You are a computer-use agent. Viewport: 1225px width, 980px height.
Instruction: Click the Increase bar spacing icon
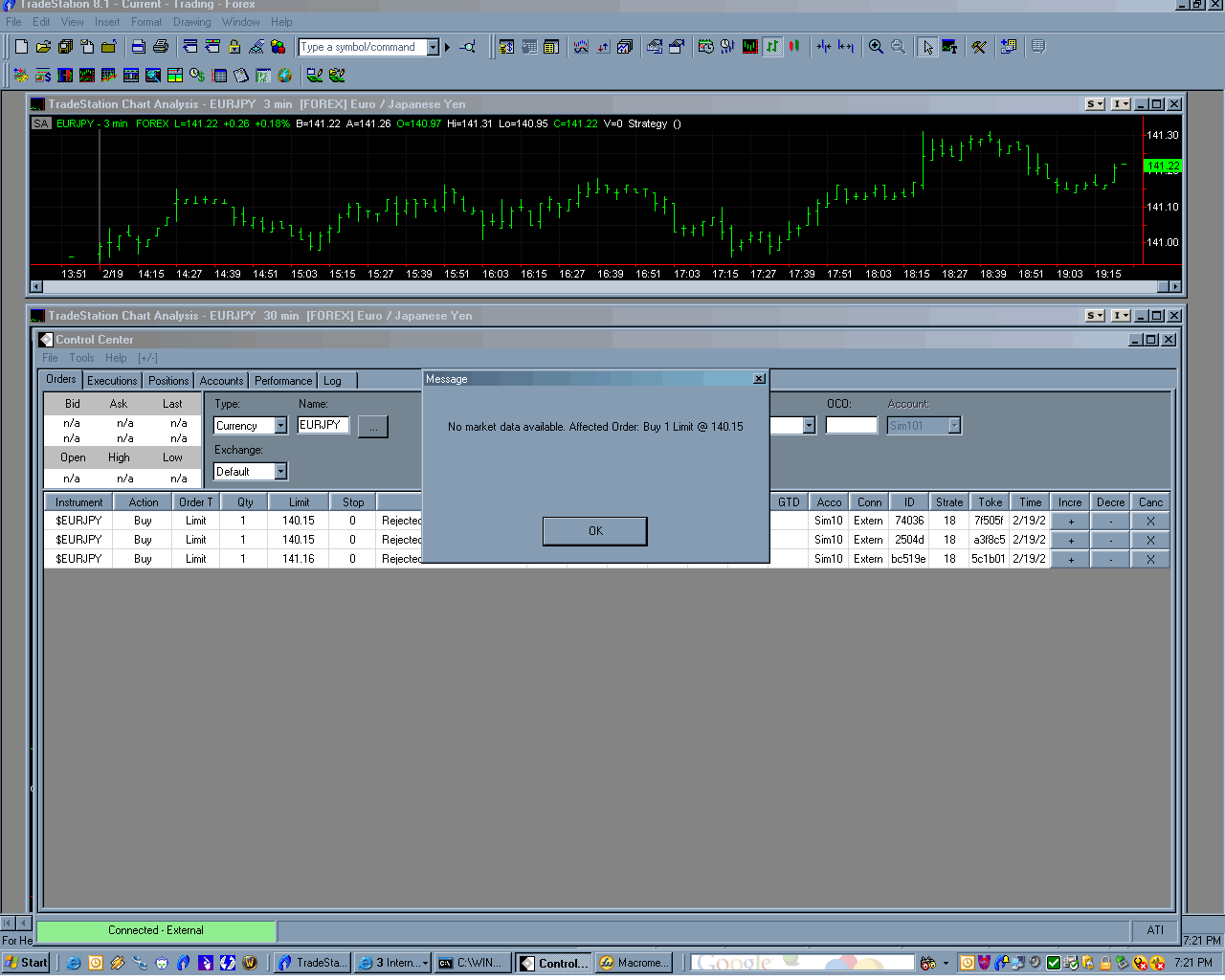coord(845,46)
